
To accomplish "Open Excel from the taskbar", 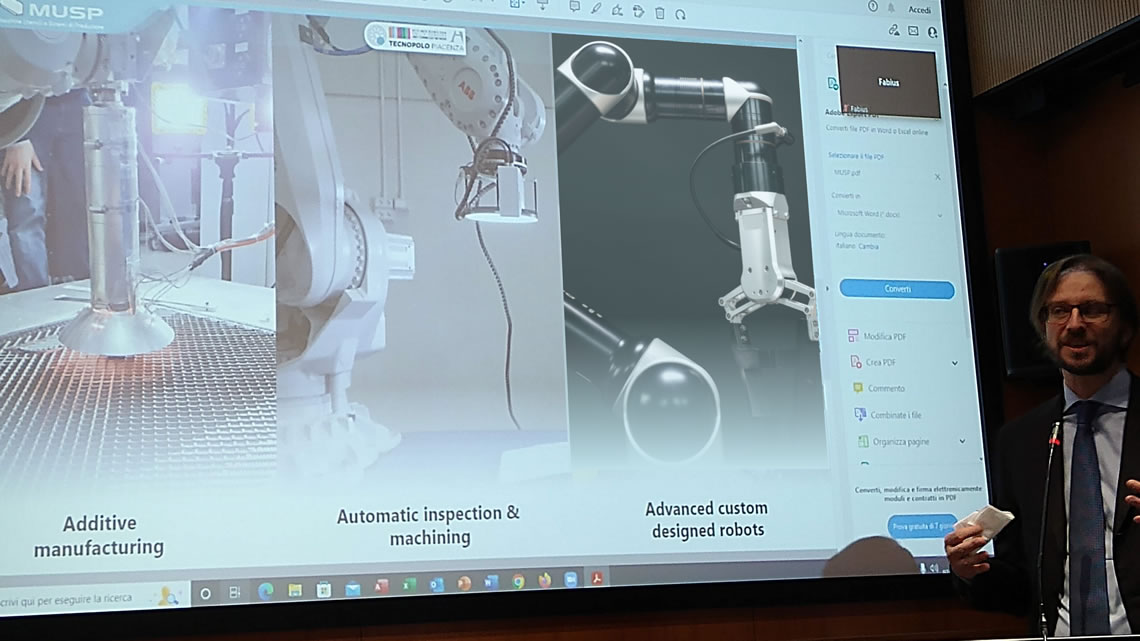I will (x=409, y=585).
